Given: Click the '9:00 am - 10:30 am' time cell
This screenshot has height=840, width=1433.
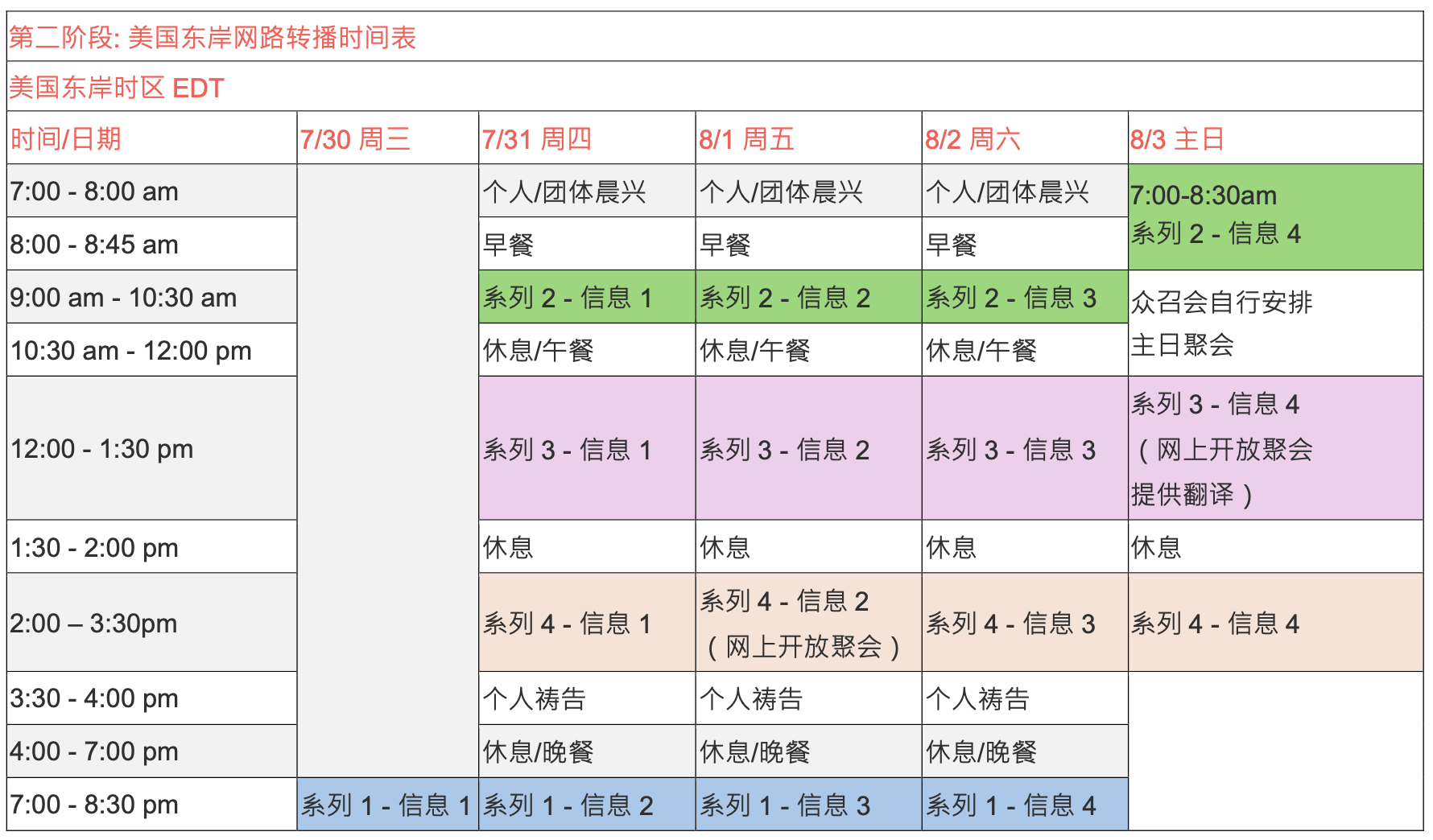Looking at the screenshot, I should click(152, 297).
